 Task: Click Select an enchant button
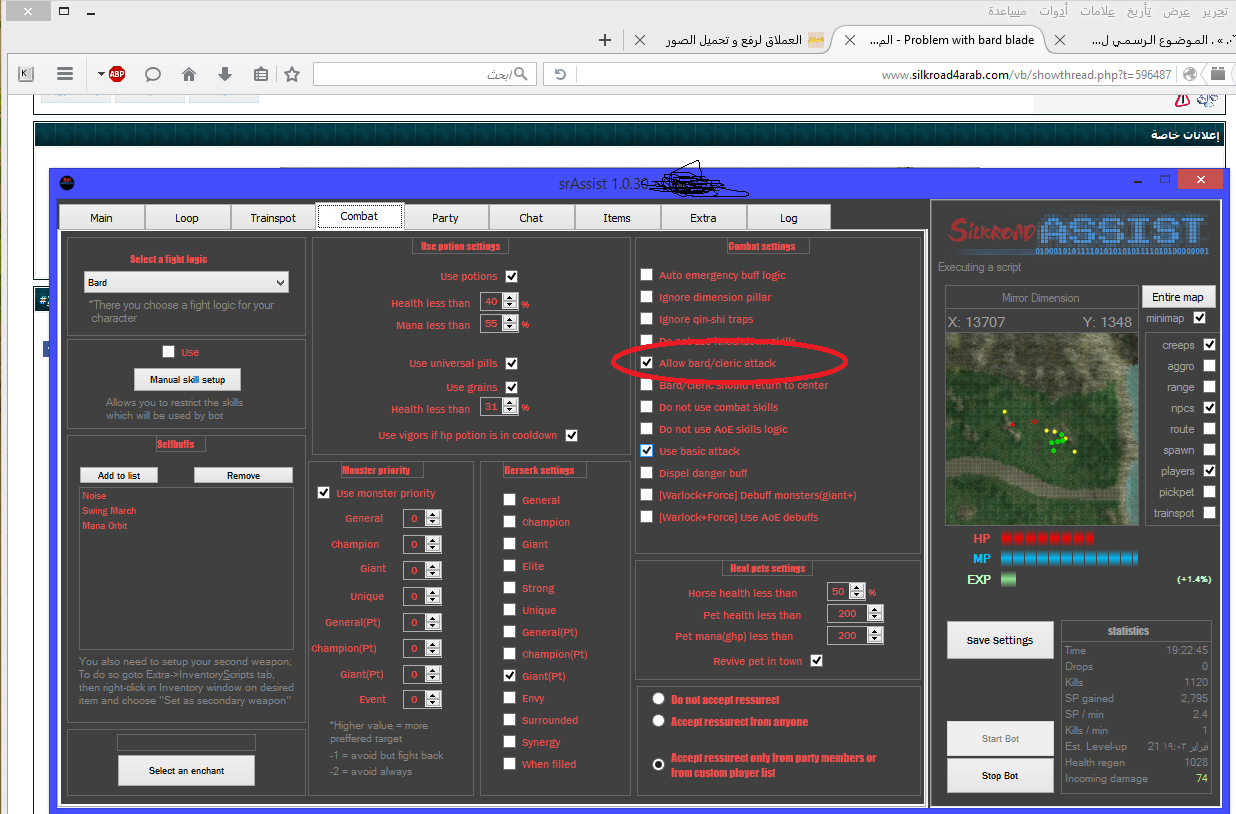tap(187, 771)
